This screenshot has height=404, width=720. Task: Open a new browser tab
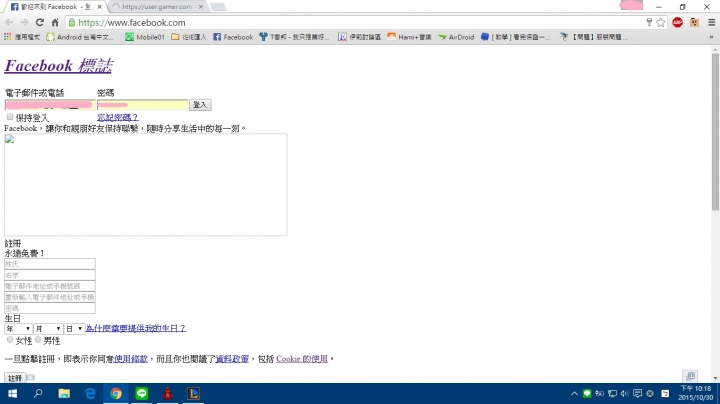[x=218, y=7]
